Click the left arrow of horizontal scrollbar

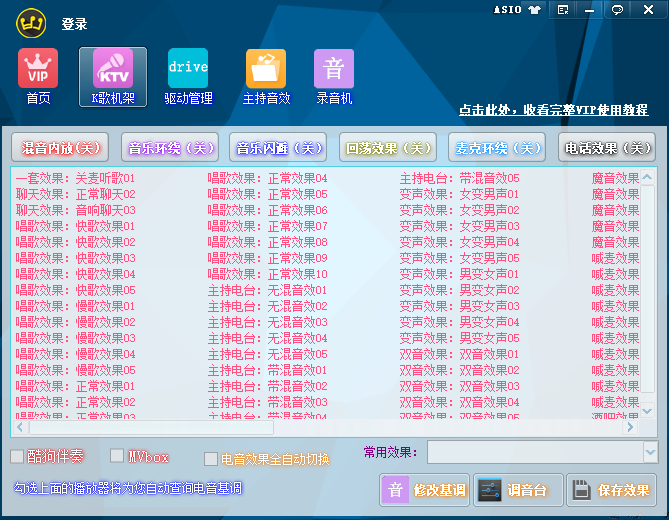[x=20, y=427]
